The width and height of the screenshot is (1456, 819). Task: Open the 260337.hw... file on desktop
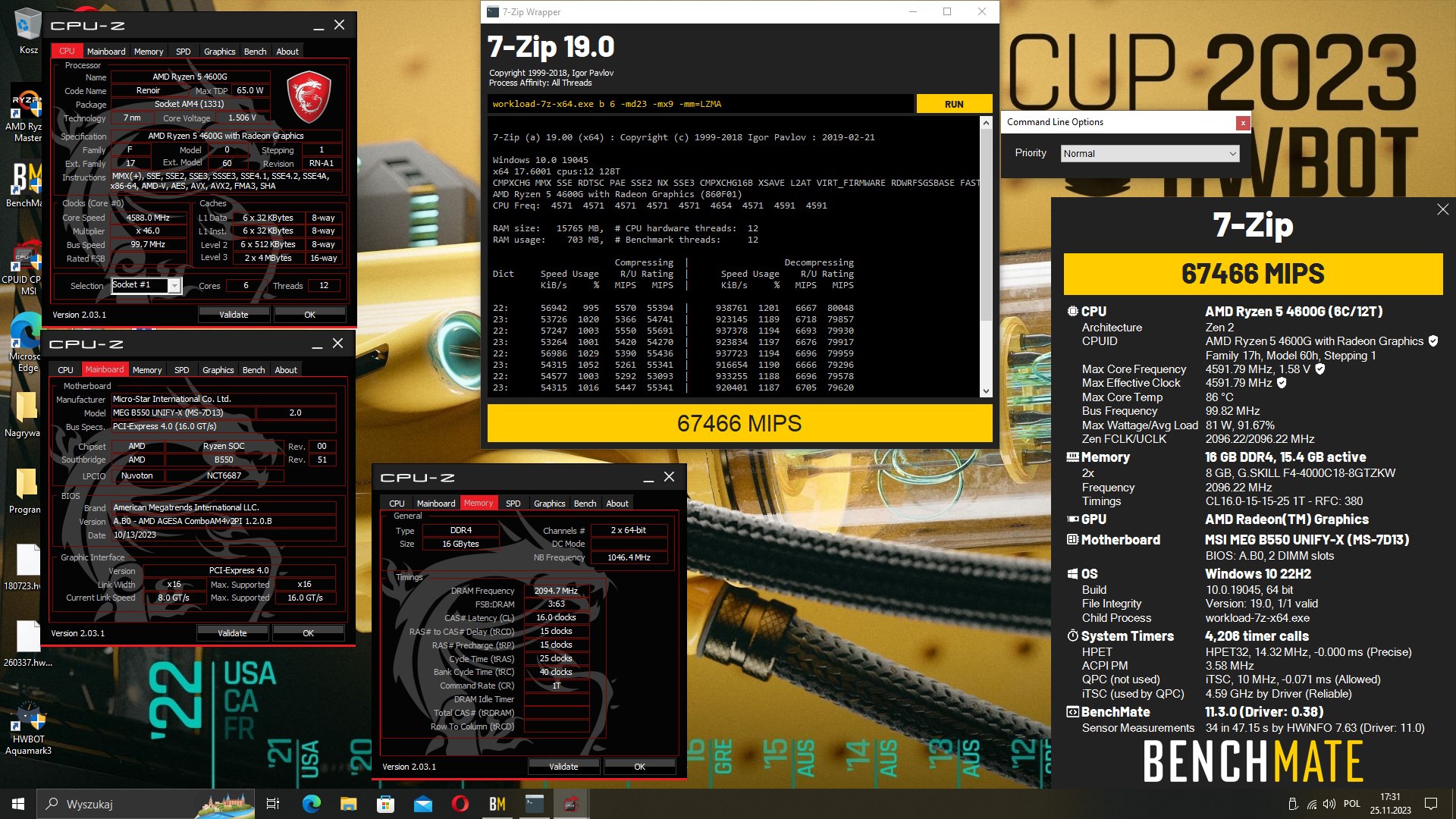(x=28, y=643)
